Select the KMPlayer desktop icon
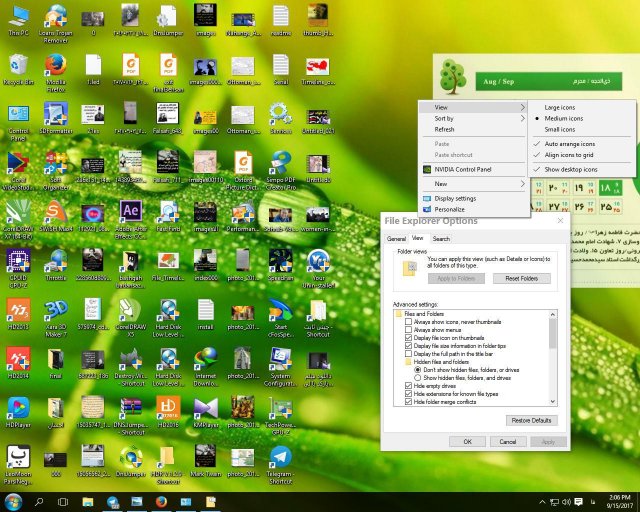 pos(206,408)
